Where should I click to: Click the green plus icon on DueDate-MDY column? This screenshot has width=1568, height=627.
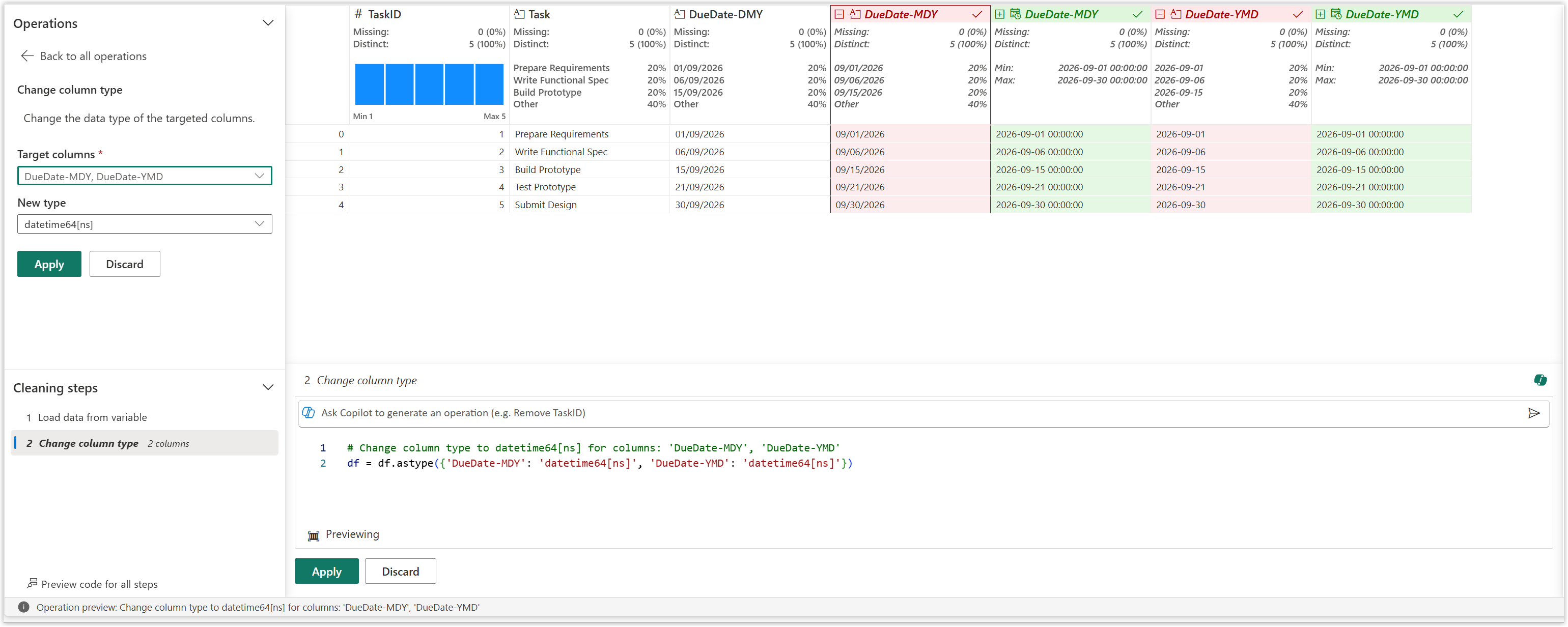[x=999, y=14]
